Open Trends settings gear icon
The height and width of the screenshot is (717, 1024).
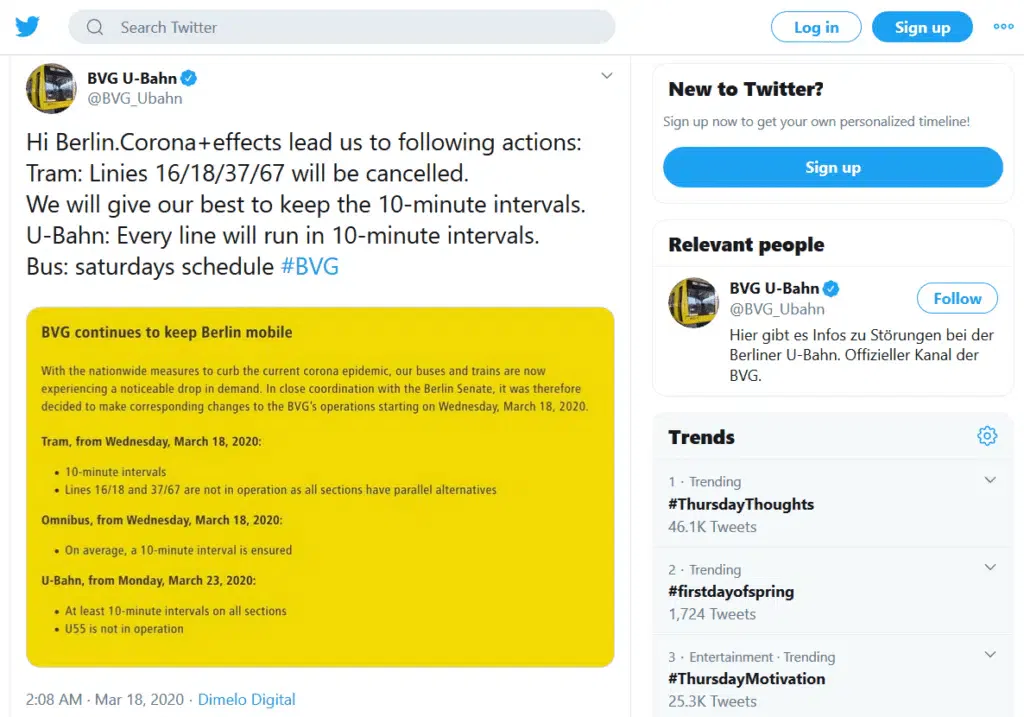(987, 436)
